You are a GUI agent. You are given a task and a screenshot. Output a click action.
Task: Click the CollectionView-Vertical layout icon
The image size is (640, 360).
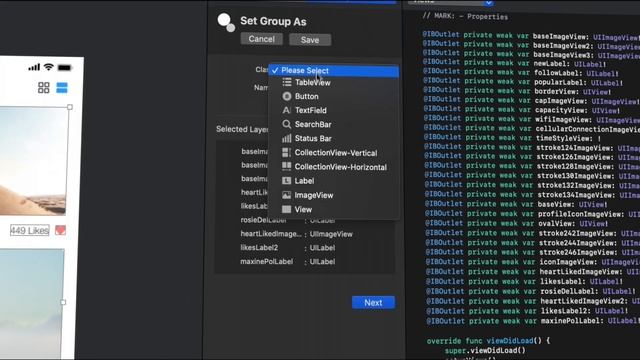(287, 153)
